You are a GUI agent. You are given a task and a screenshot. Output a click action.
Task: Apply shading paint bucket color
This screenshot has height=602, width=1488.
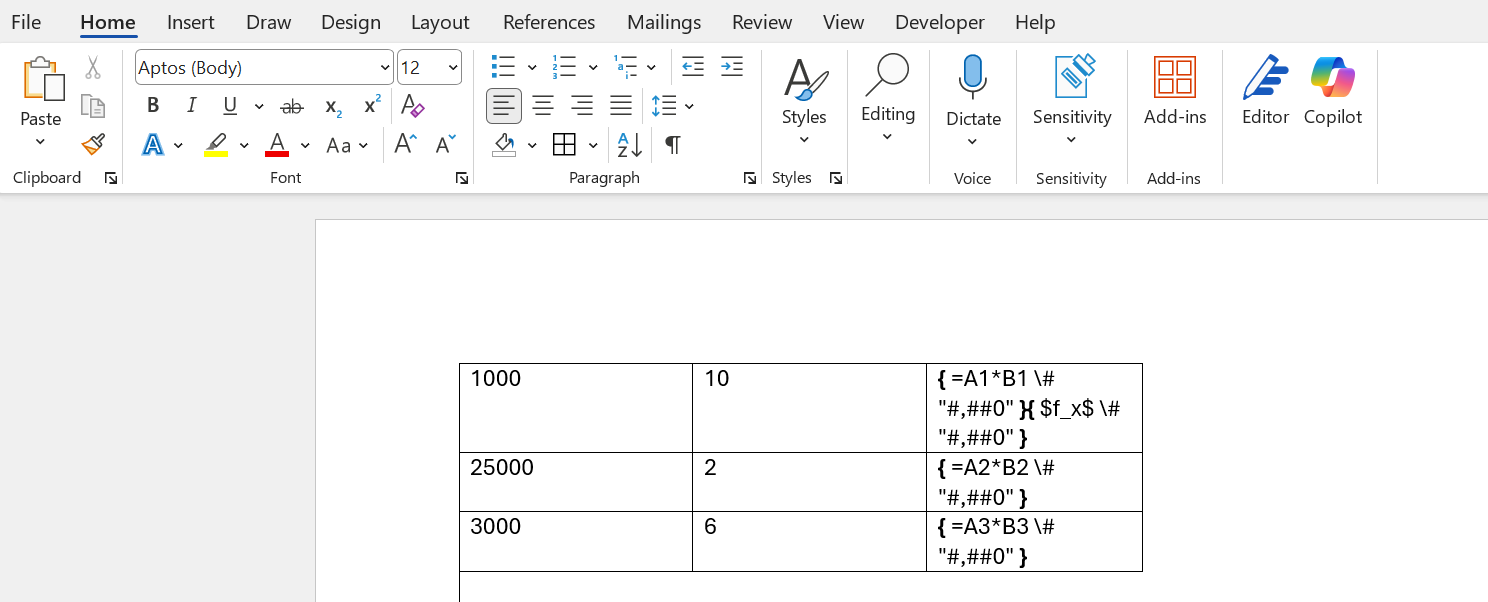pos(504,146)
